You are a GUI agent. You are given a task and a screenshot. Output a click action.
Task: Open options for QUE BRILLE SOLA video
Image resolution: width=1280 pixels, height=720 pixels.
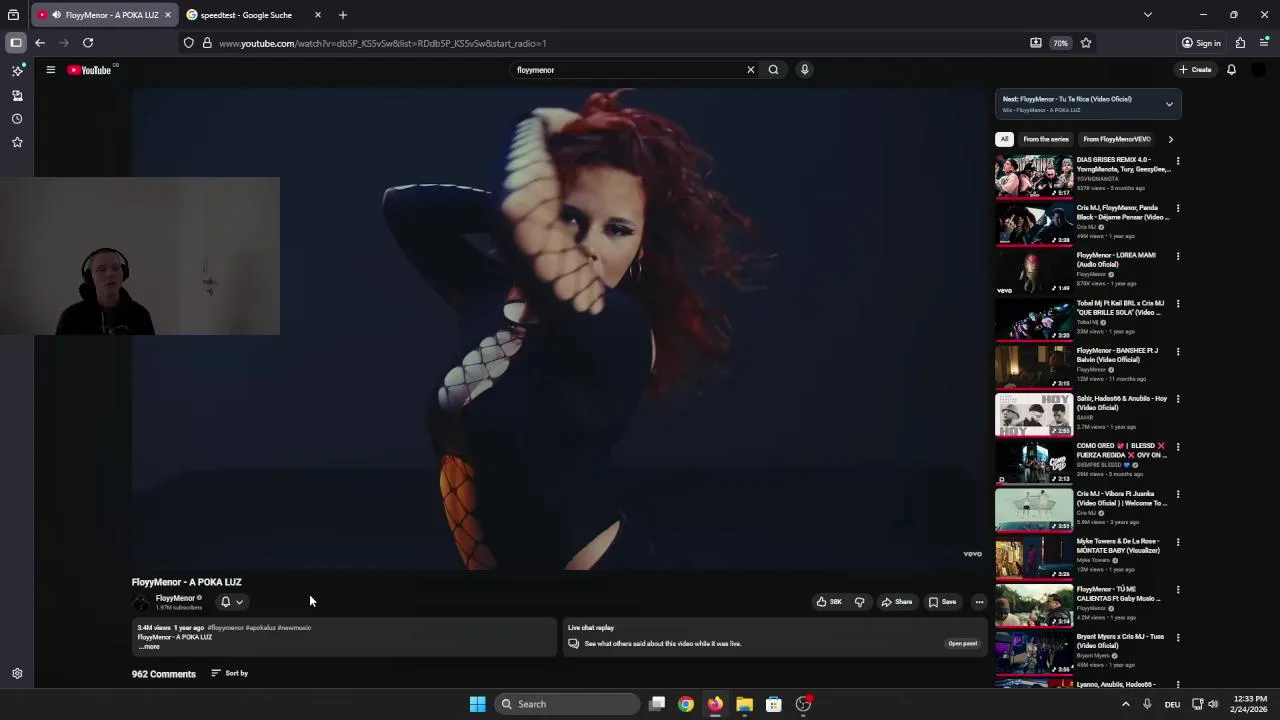coord(1178,304)
